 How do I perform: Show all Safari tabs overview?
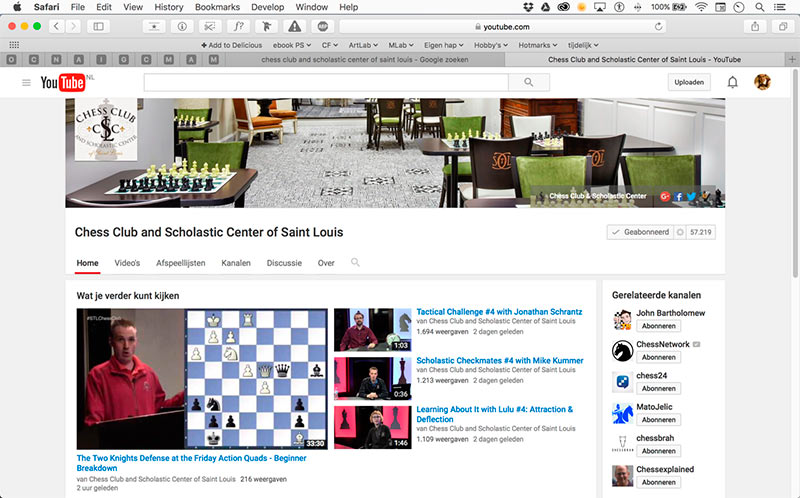click(783, 27)
